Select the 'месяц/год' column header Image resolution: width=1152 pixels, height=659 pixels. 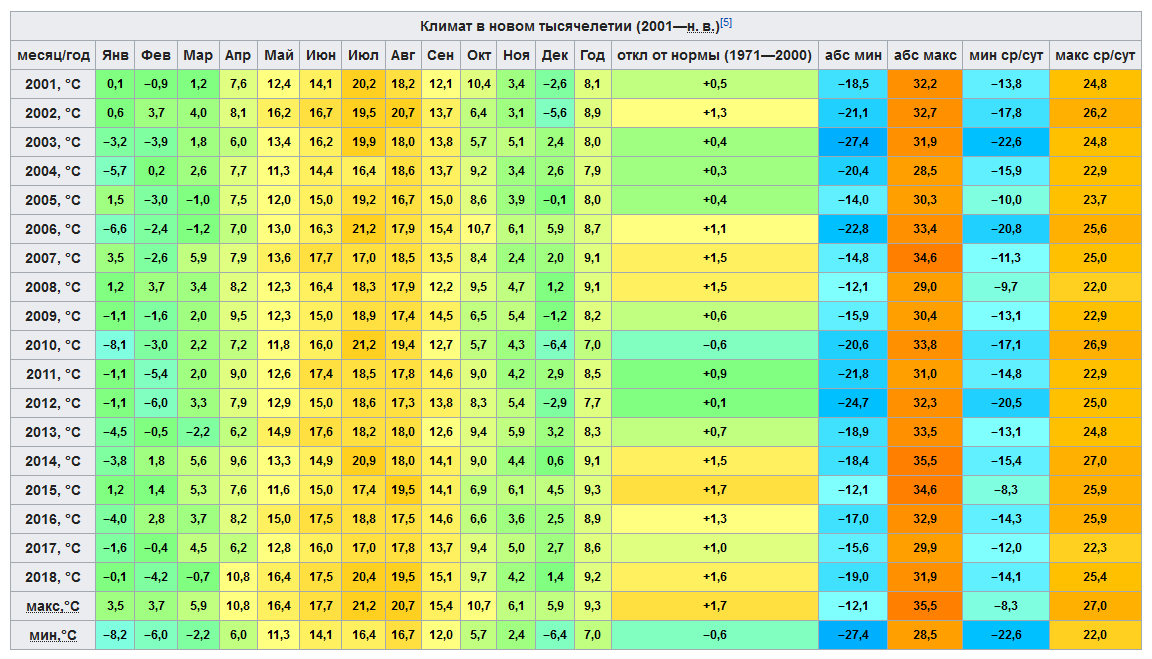(53, 55)
